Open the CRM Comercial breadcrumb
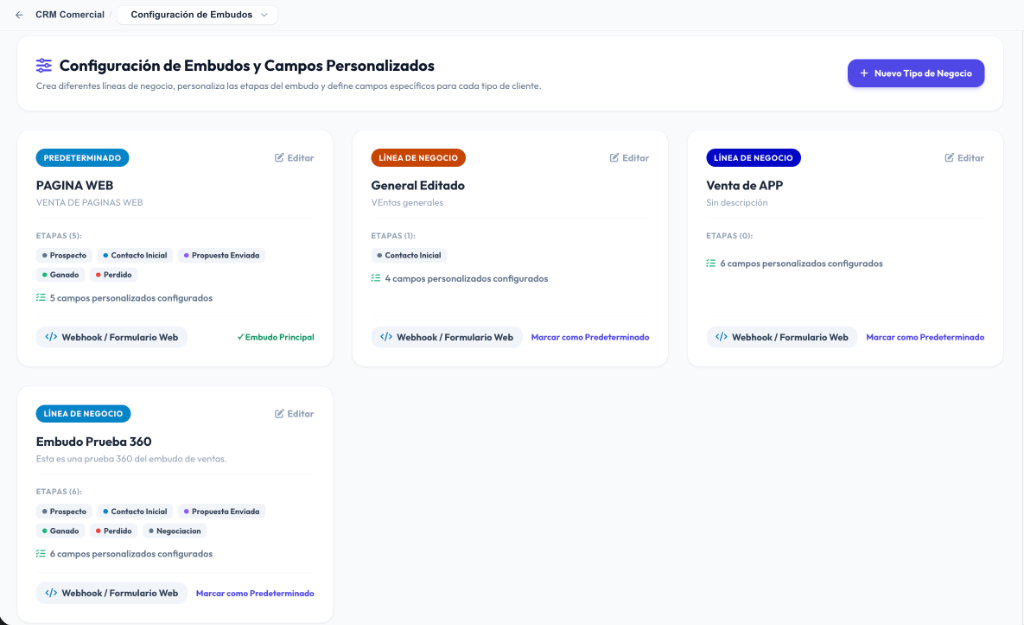The height and width of the screenshot is (625, 1024). pyautogui.click(x=70, y=14)
